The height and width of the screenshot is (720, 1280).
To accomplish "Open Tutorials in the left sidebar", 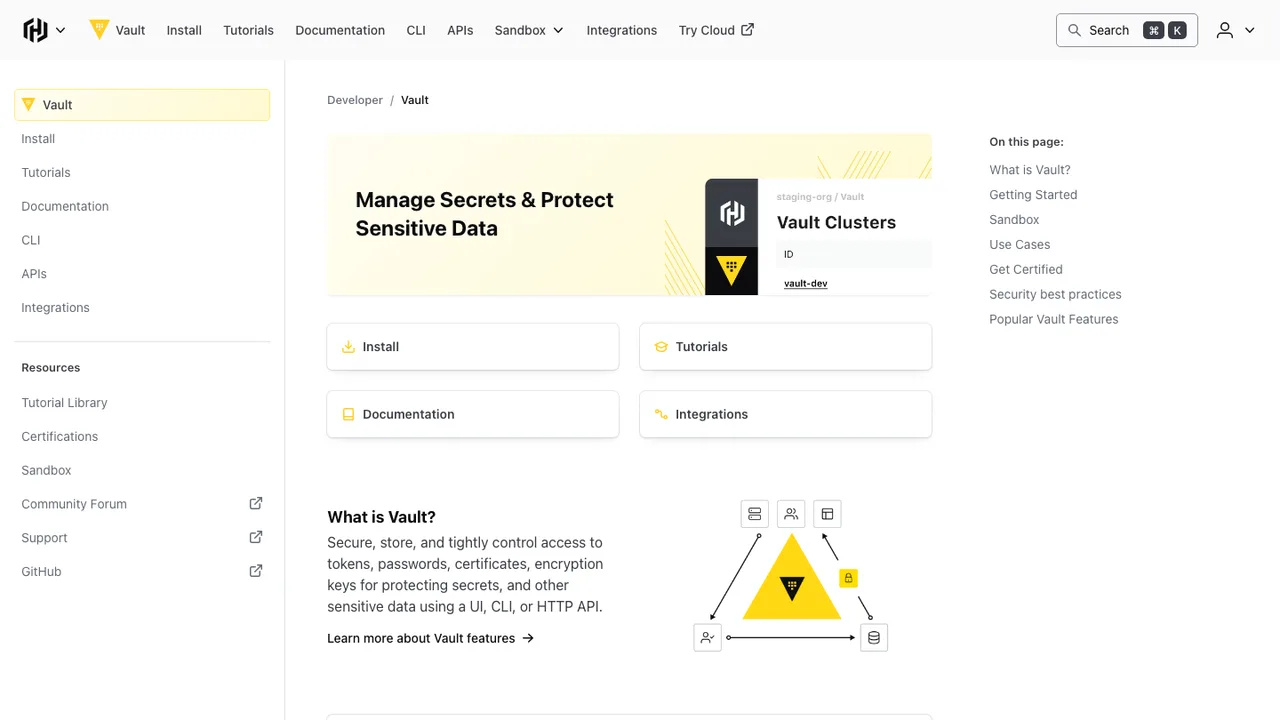I will 46,173.
